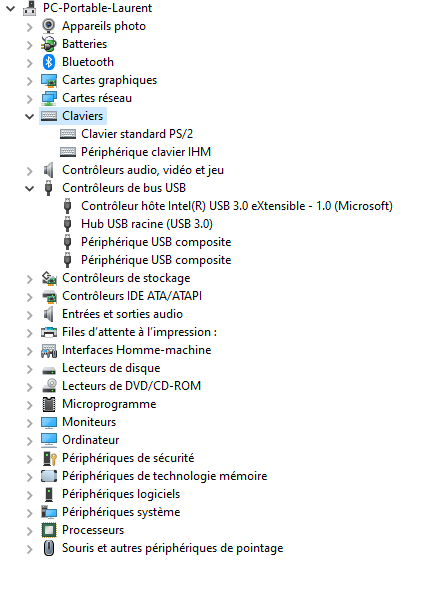
Task: Expand the Cartes graphiques category
Action: pos(29,80)
